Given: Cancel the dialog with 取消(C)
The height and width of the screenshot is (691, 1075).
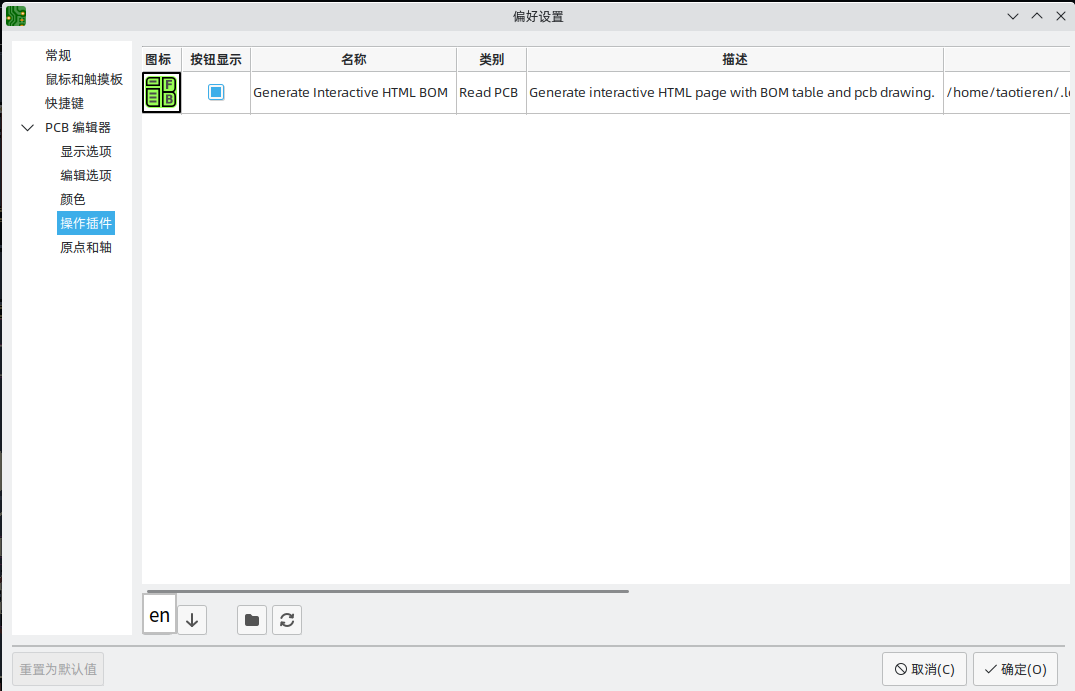Looking at the screenshot, I should [x=924, y=669].
